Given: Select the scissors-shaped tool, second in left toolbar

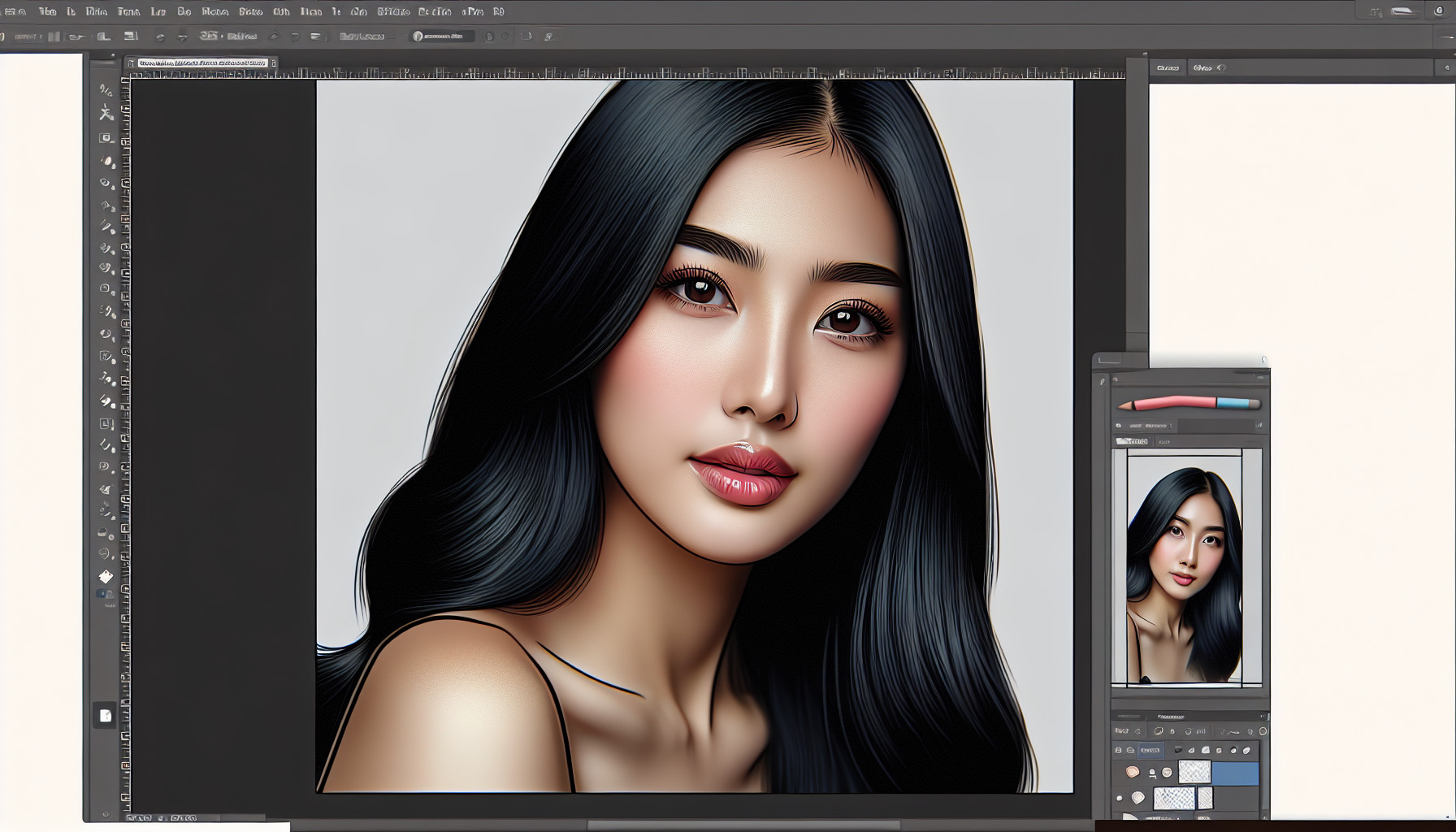Looking at the screenshot, I should [x=106, y=113].
